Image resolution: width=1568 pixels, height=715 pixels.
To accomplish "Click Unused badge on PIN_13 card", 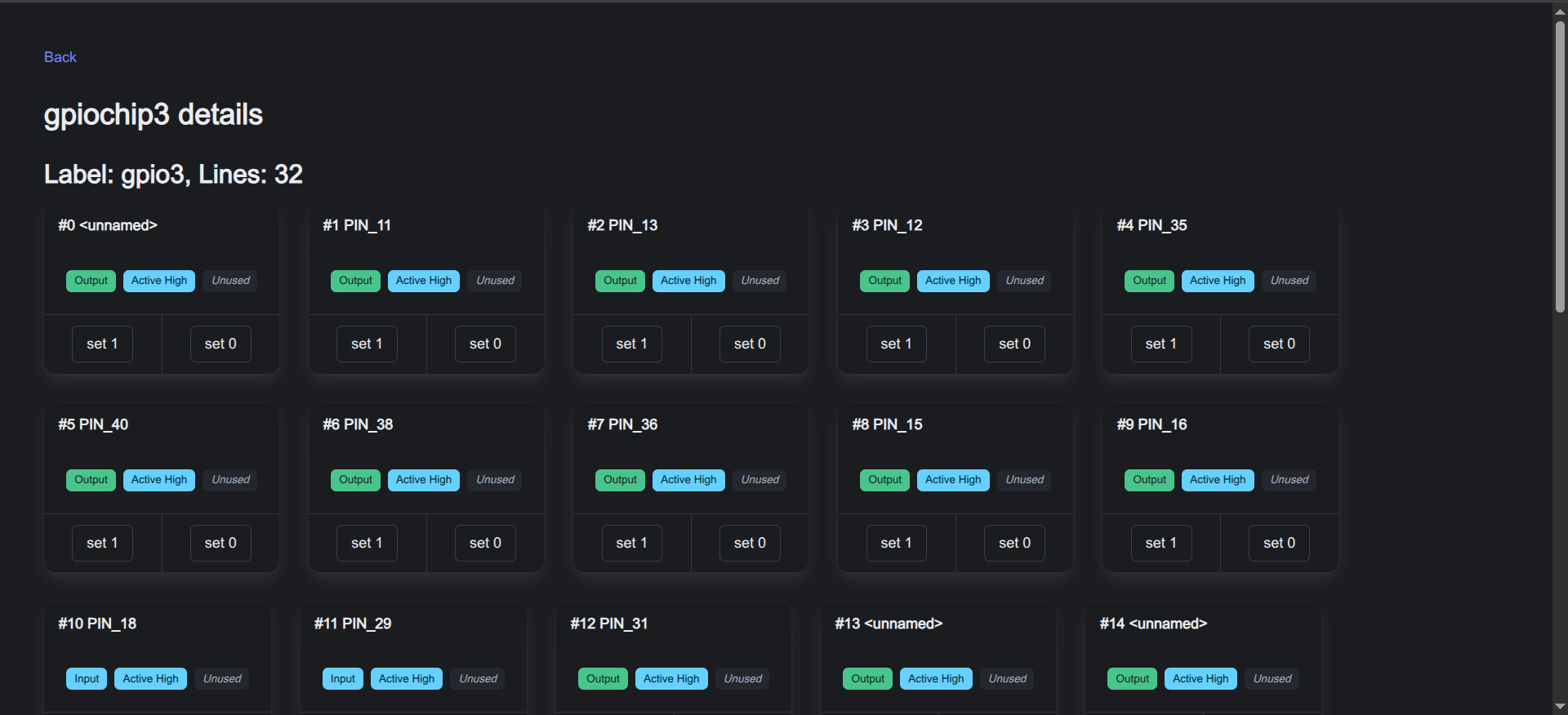I will click(x=759, y=281).
